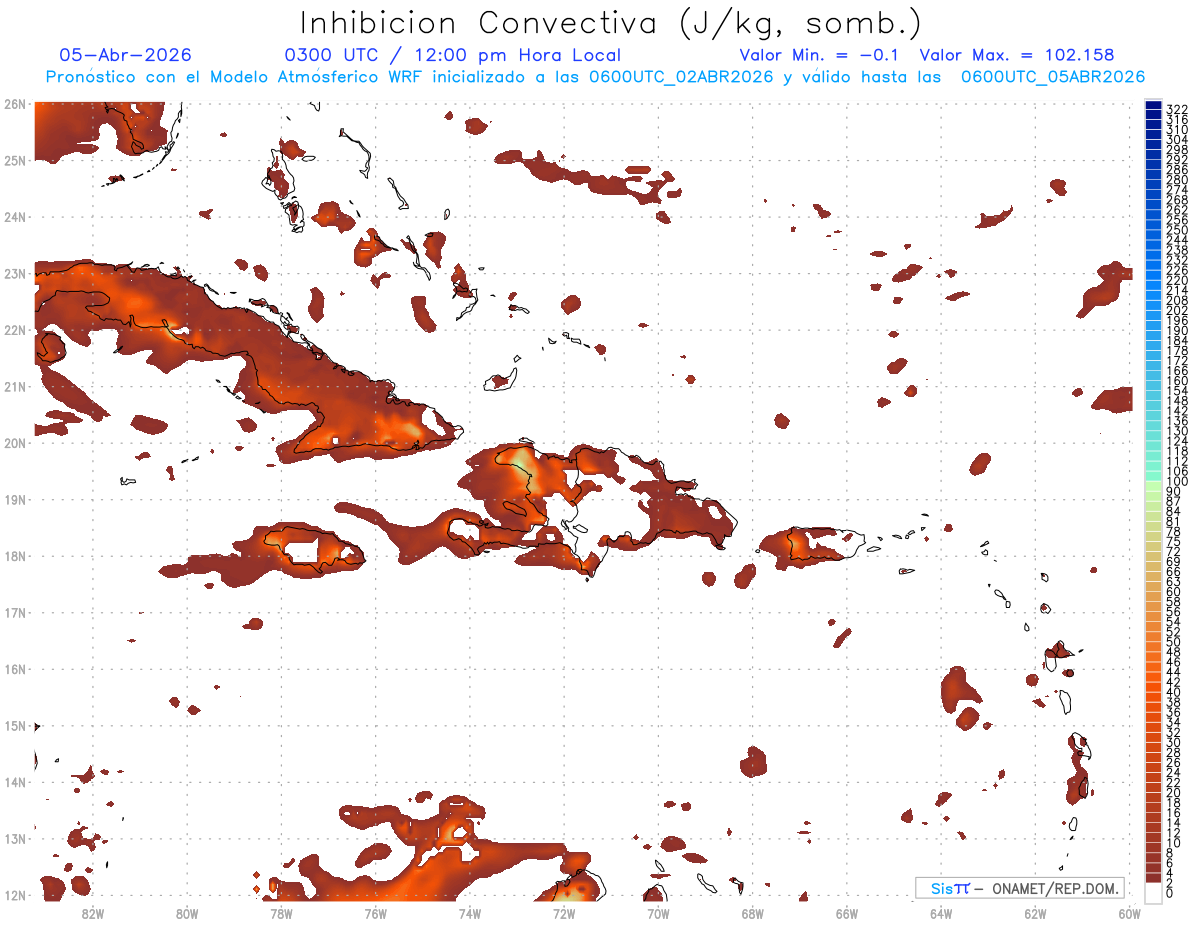1200x927 pixels.
Task: Click the bright yellow patch over Haiti
Action: [x=528, y=468]
